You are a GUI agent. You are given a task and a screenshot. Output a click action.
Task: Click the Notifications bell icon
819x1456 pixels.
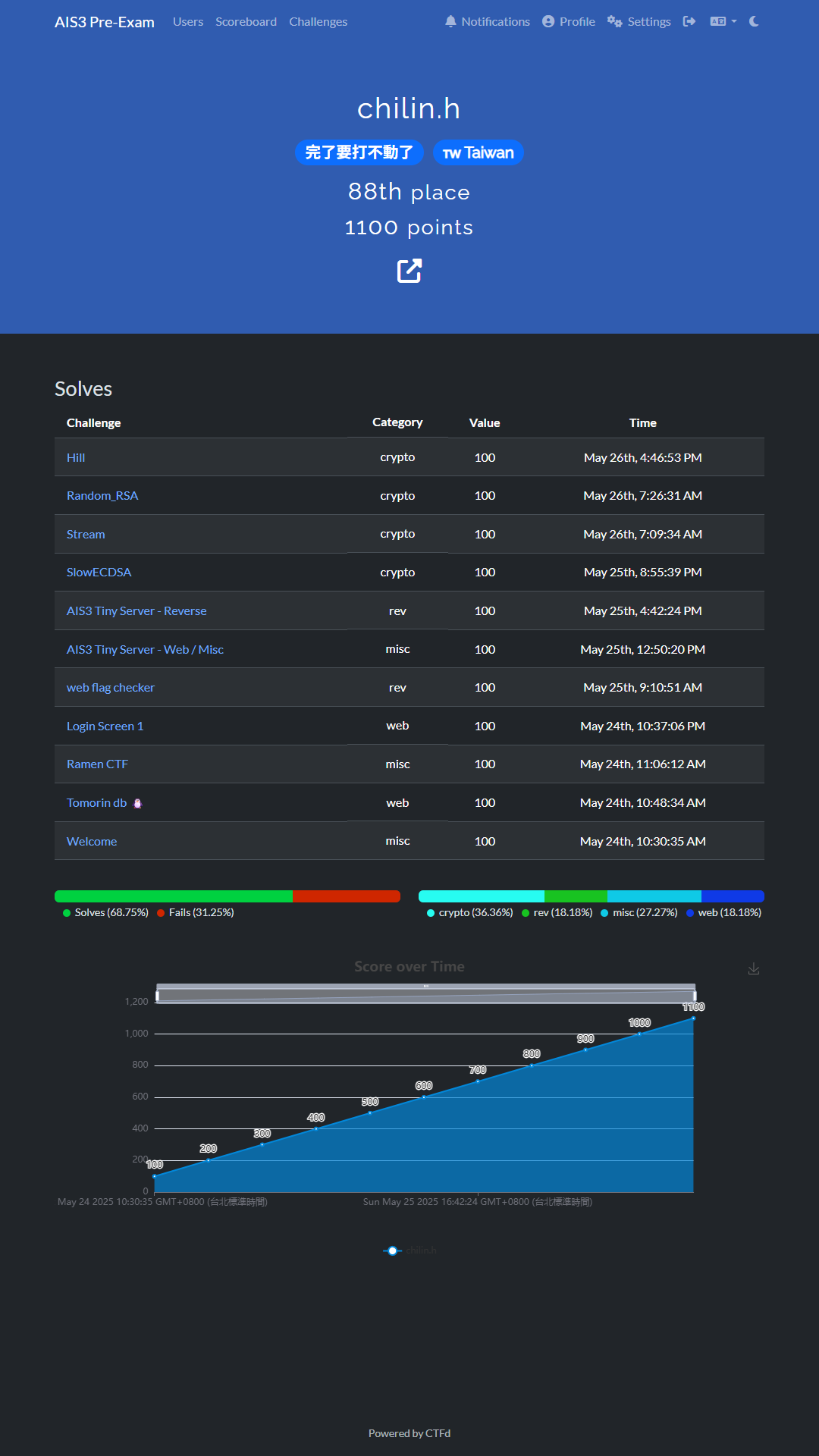coord(450,21)
